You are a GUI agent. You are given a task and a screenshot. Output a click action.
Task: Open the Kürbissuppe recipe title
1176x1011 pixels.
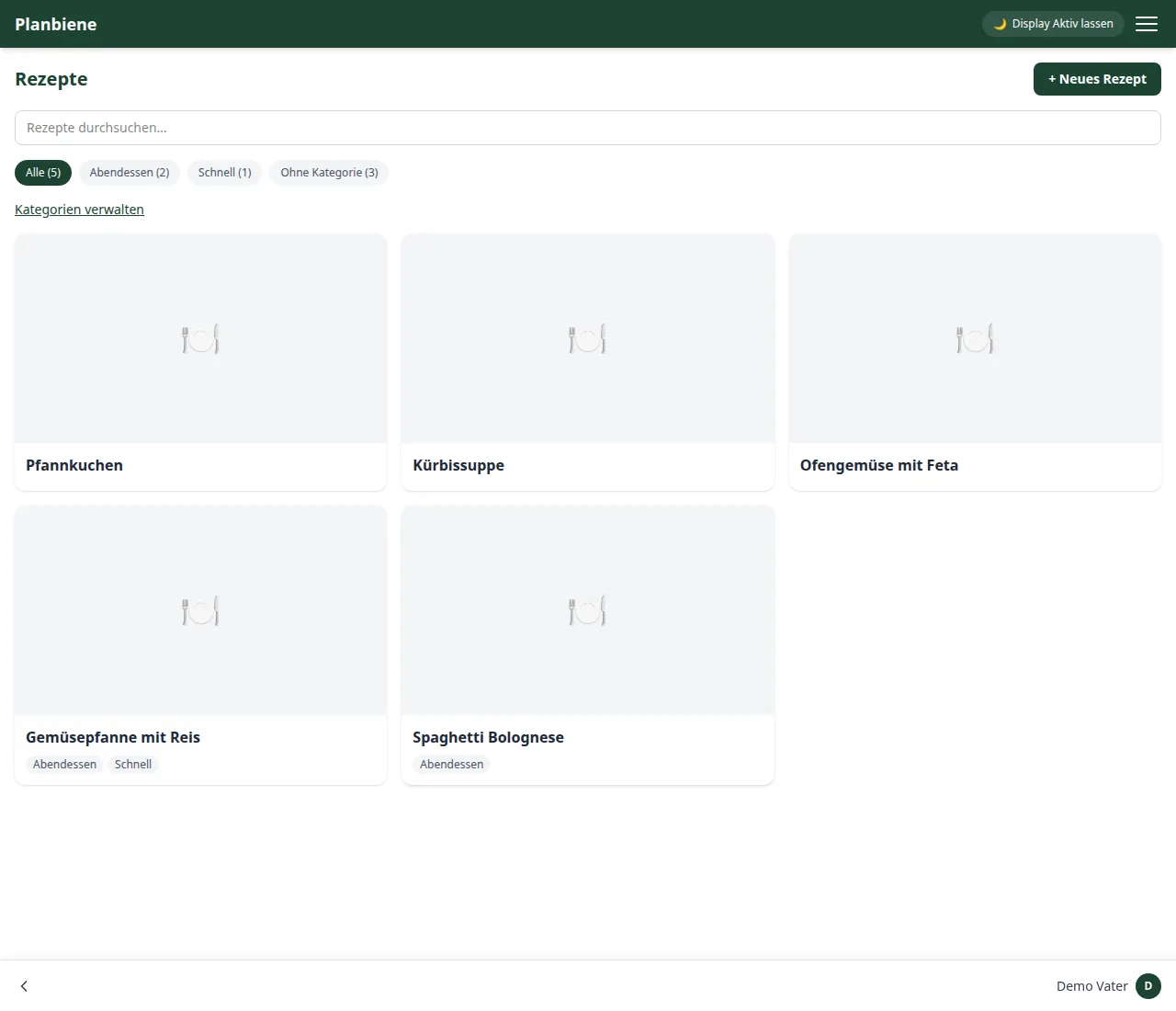tap(458, 465)
